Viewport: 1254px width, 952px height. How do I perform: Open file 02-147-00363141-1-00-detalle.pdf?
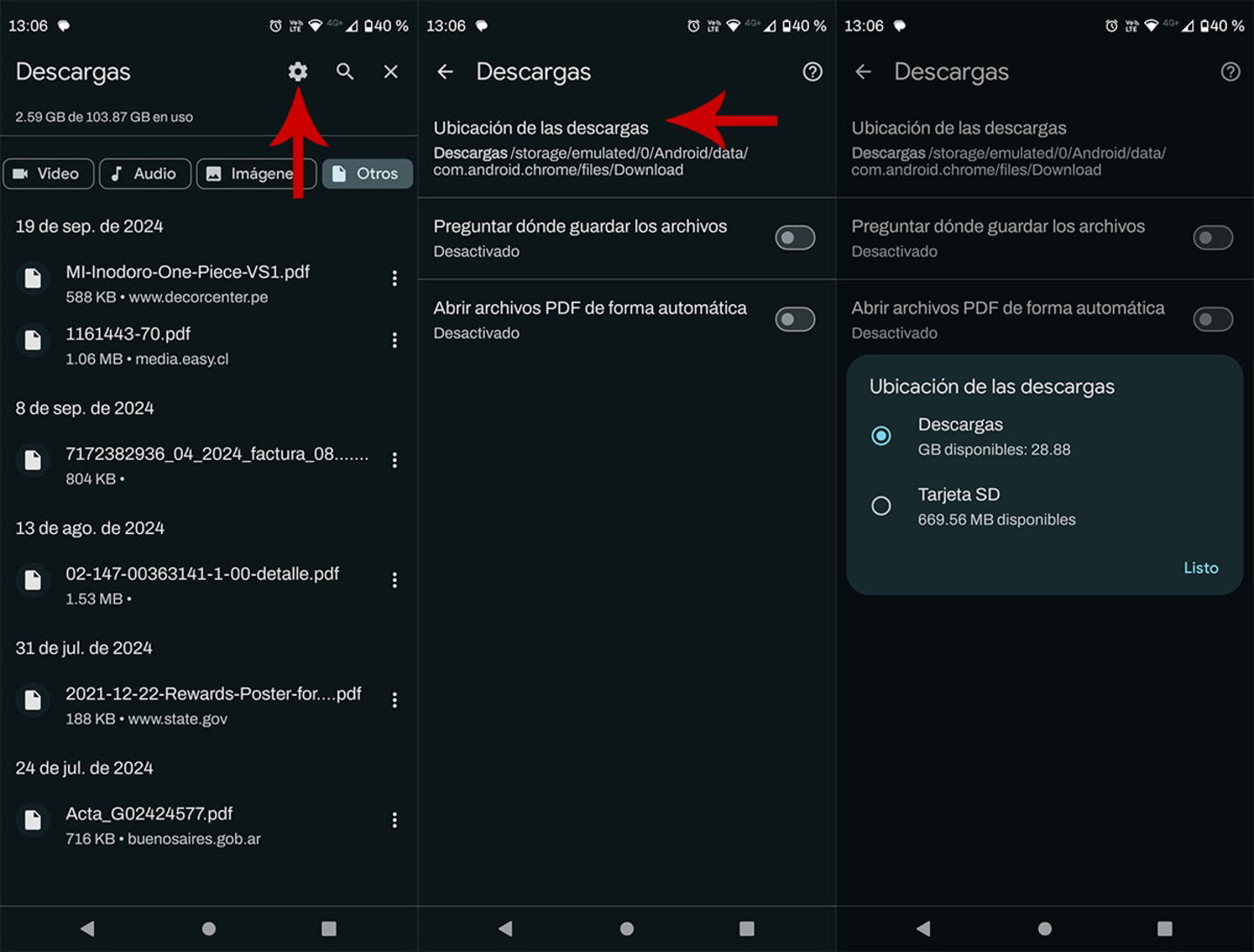tap(209, 585)
